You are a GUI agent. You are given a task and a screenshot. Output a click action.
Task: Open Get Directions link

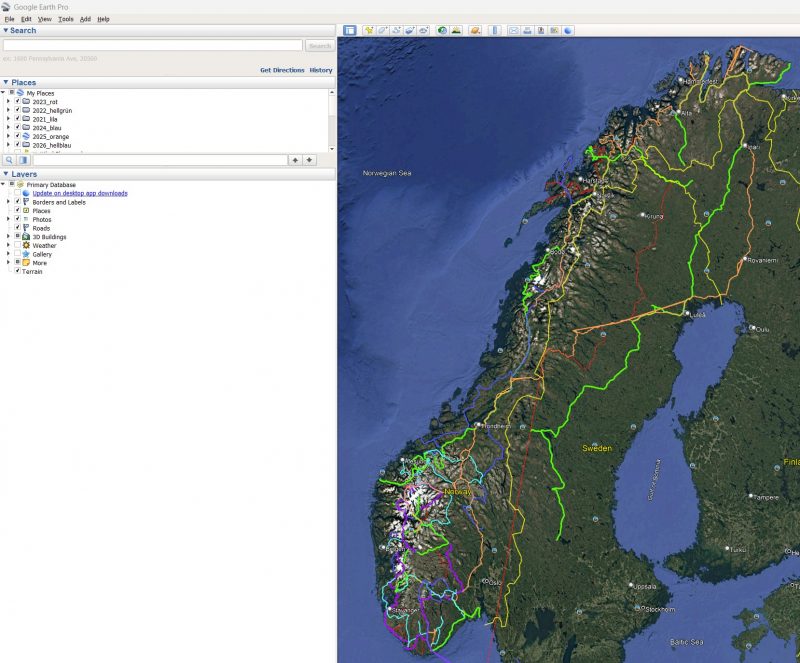(x=282, y=70)
